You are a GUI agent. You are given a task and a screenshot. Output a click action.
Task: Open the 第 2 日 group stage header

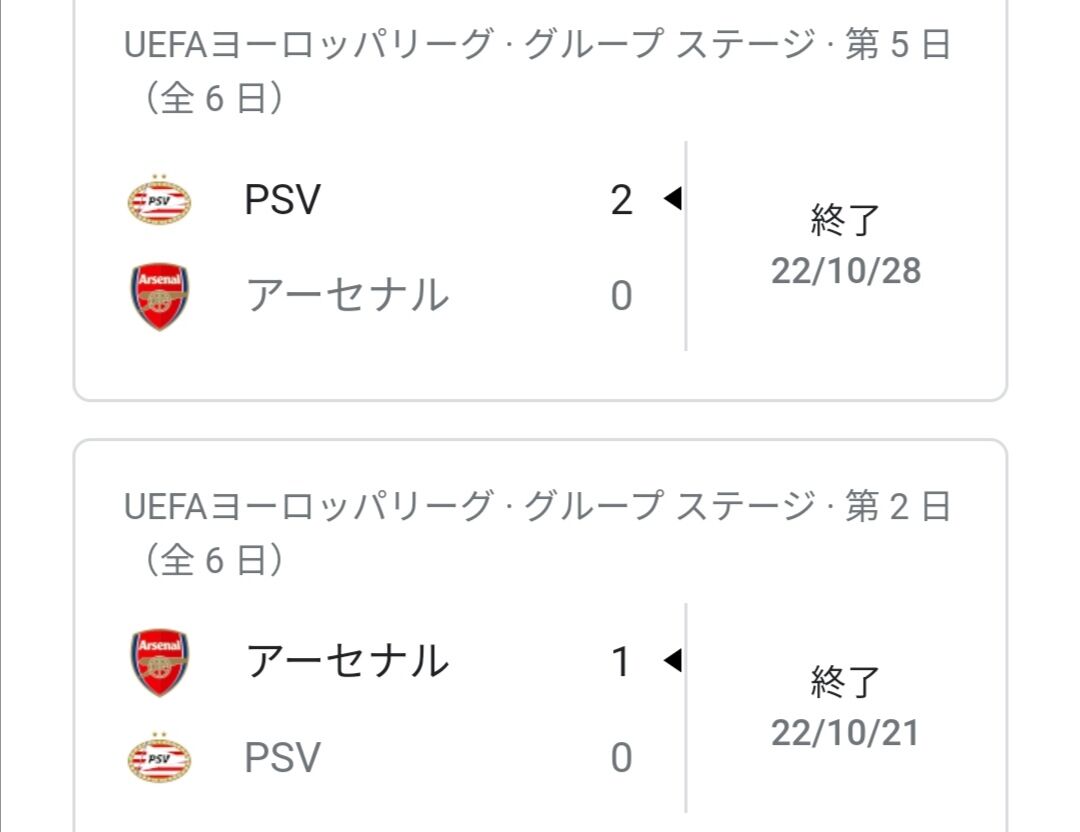(x=537, y=532)
